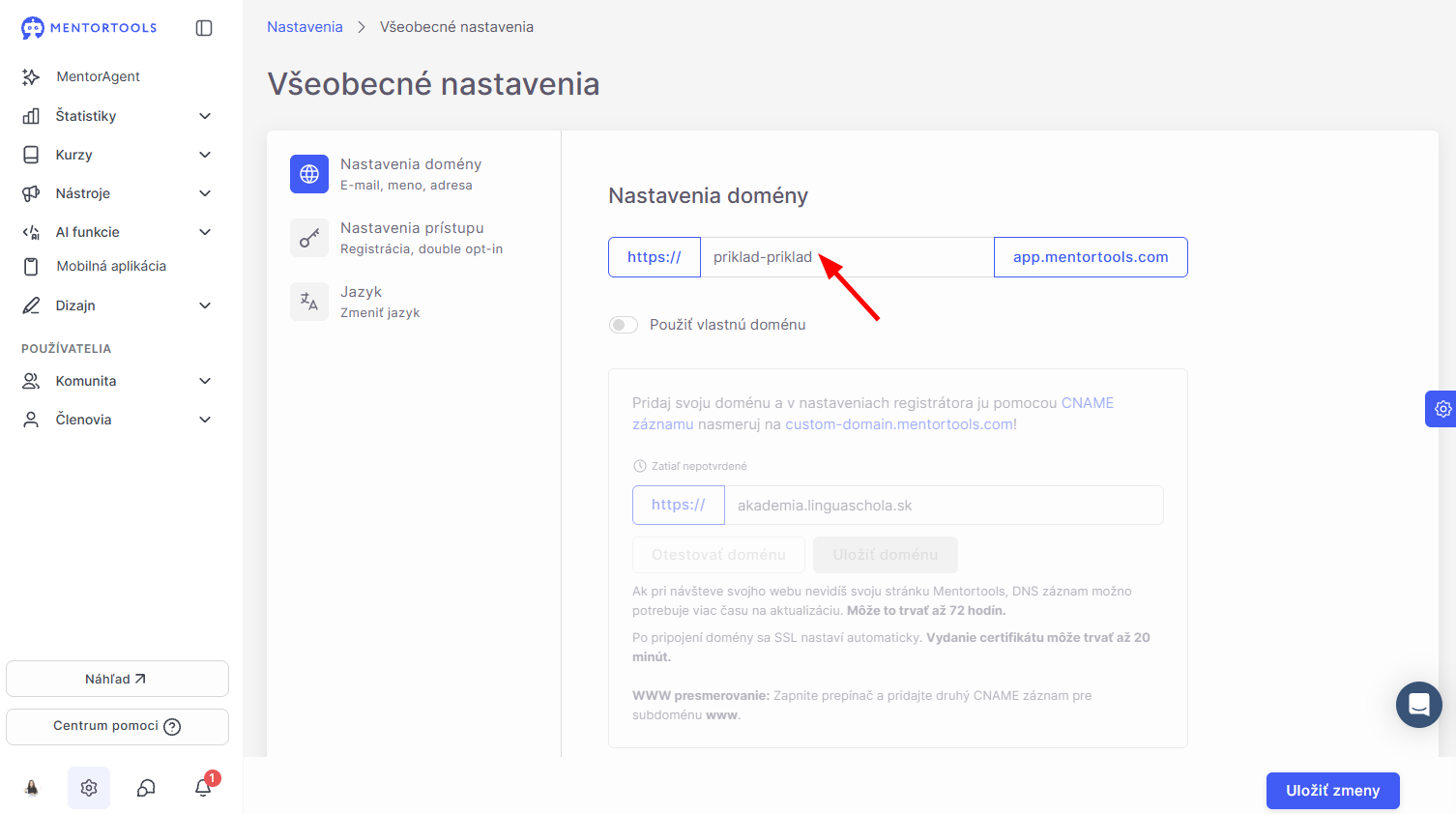Click the settings gear in bottom bar
Viewport: 1456px width, 814px height.
[x=89, y=788]
